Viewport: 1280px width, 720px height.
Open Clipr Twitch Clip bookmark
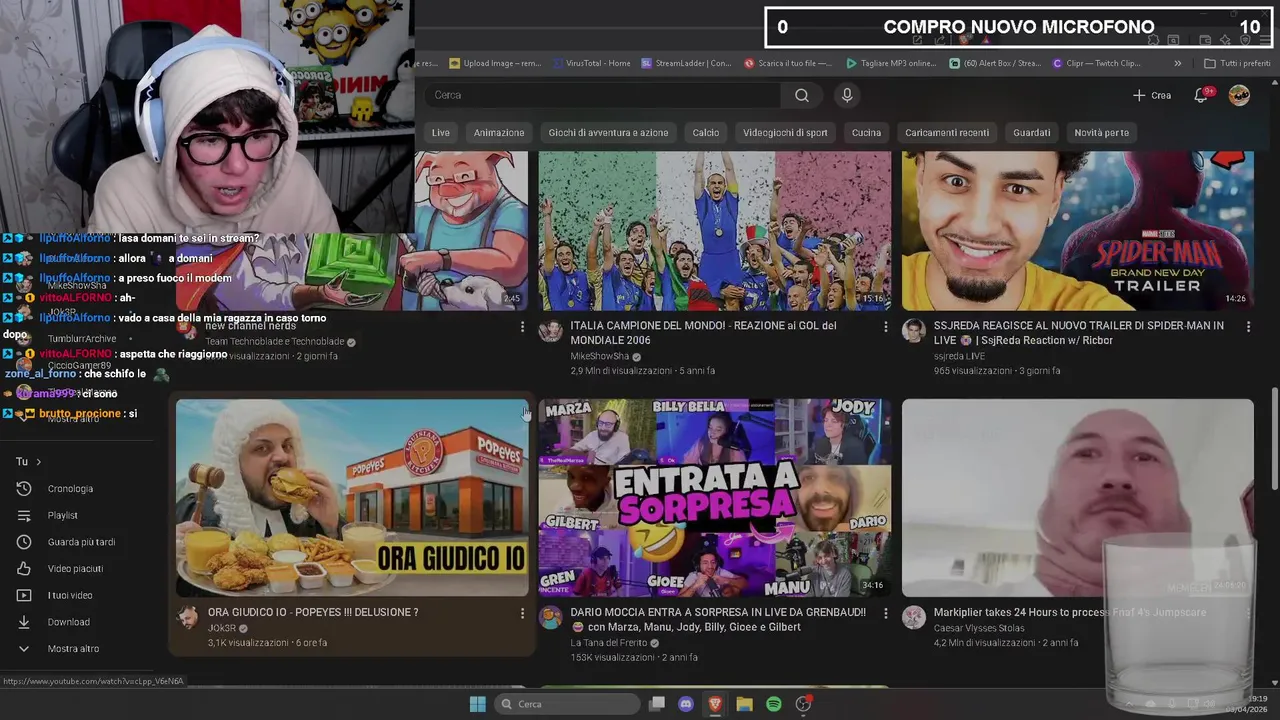(1097, 63)
